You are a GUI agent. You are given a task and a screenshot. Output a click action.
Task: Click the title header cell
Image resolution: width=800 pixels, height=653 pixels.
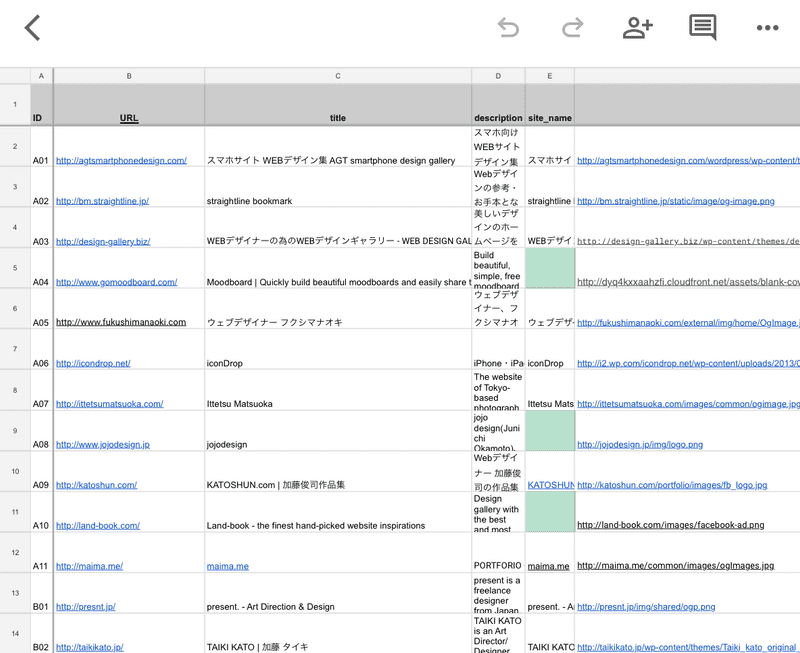click(338, 105)
